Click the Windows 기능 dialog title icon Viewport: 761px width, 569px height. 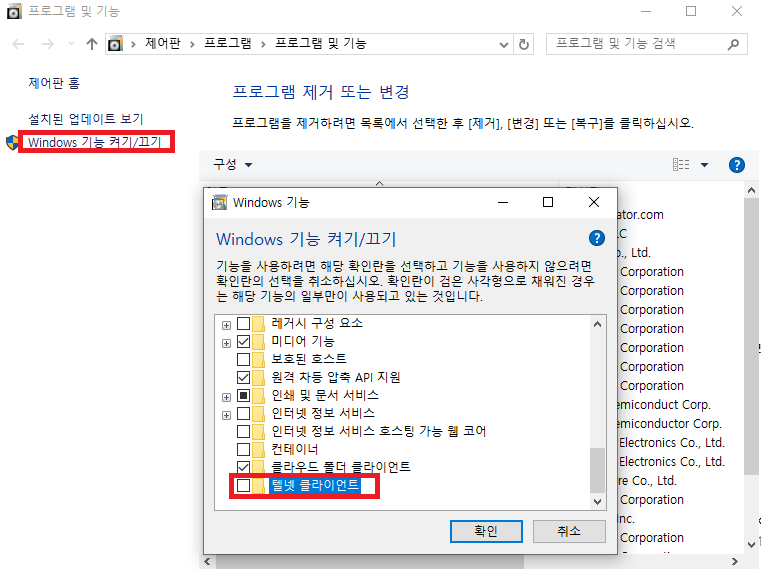tap(219, 202)
